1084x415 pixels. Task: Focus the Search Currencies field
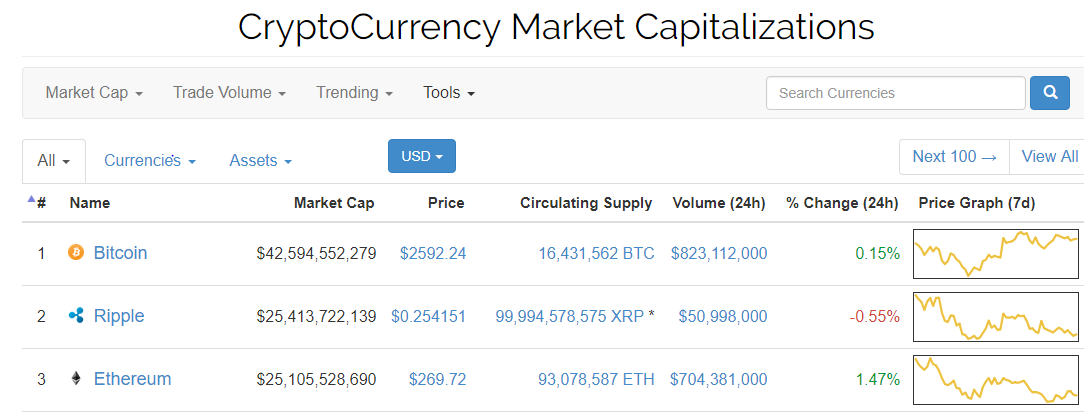[895, 93]
